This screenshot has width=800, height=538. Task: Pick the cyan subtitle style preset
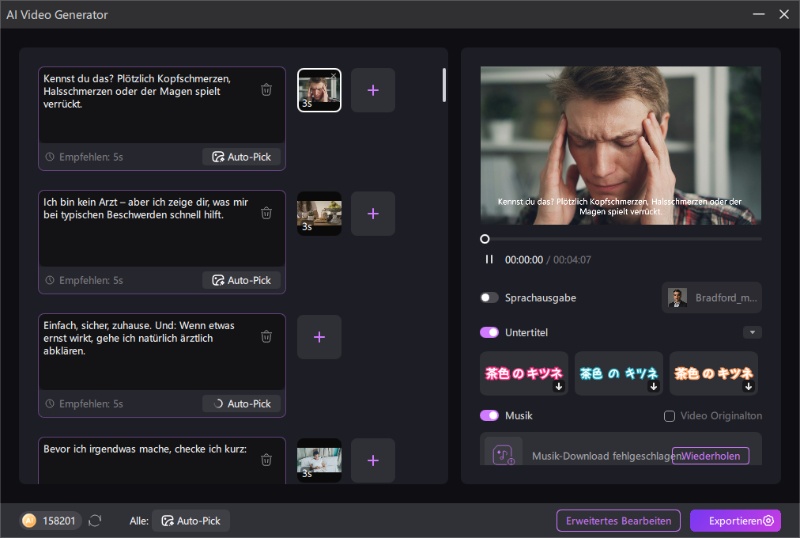[619, 373]
